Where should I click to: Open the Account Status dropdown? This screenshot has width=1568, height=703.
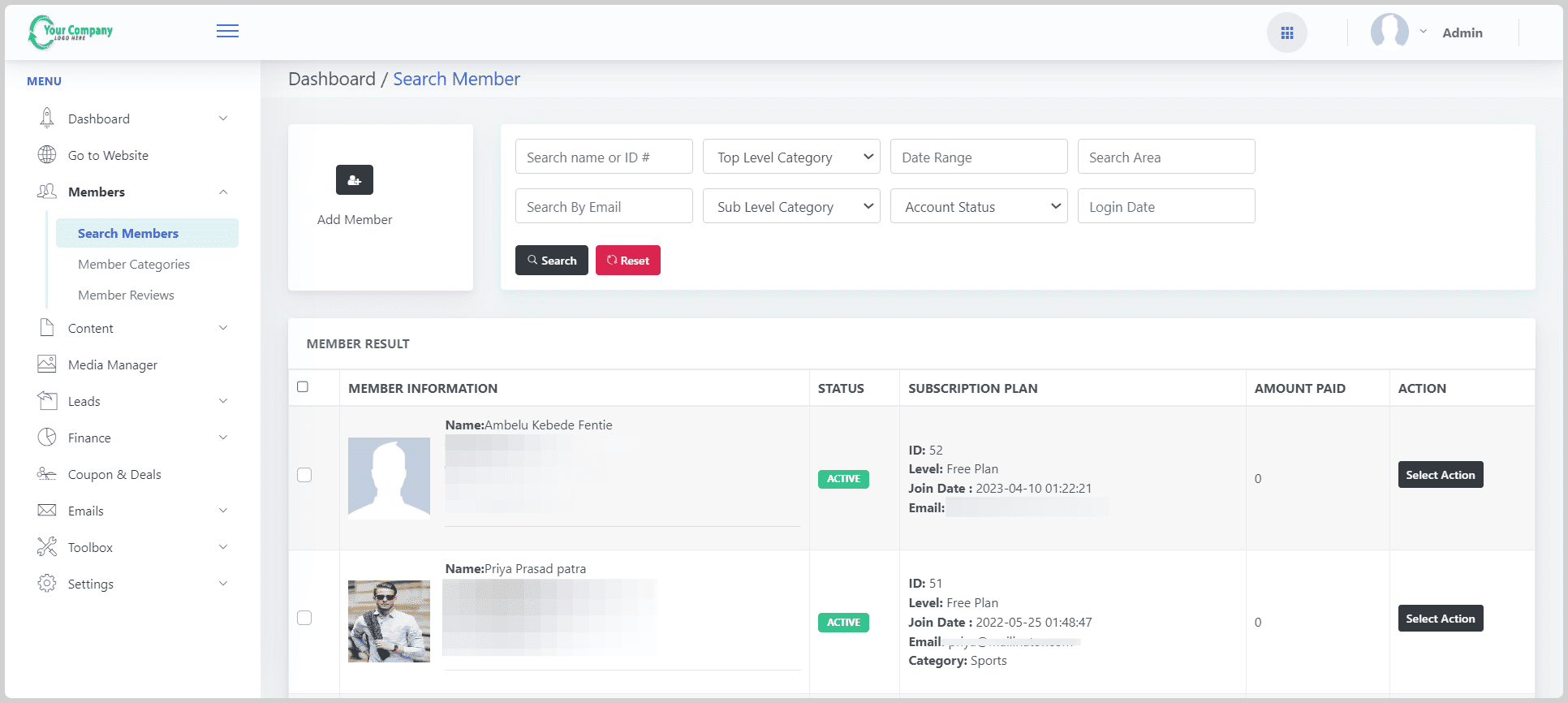[x=979, y=206]
